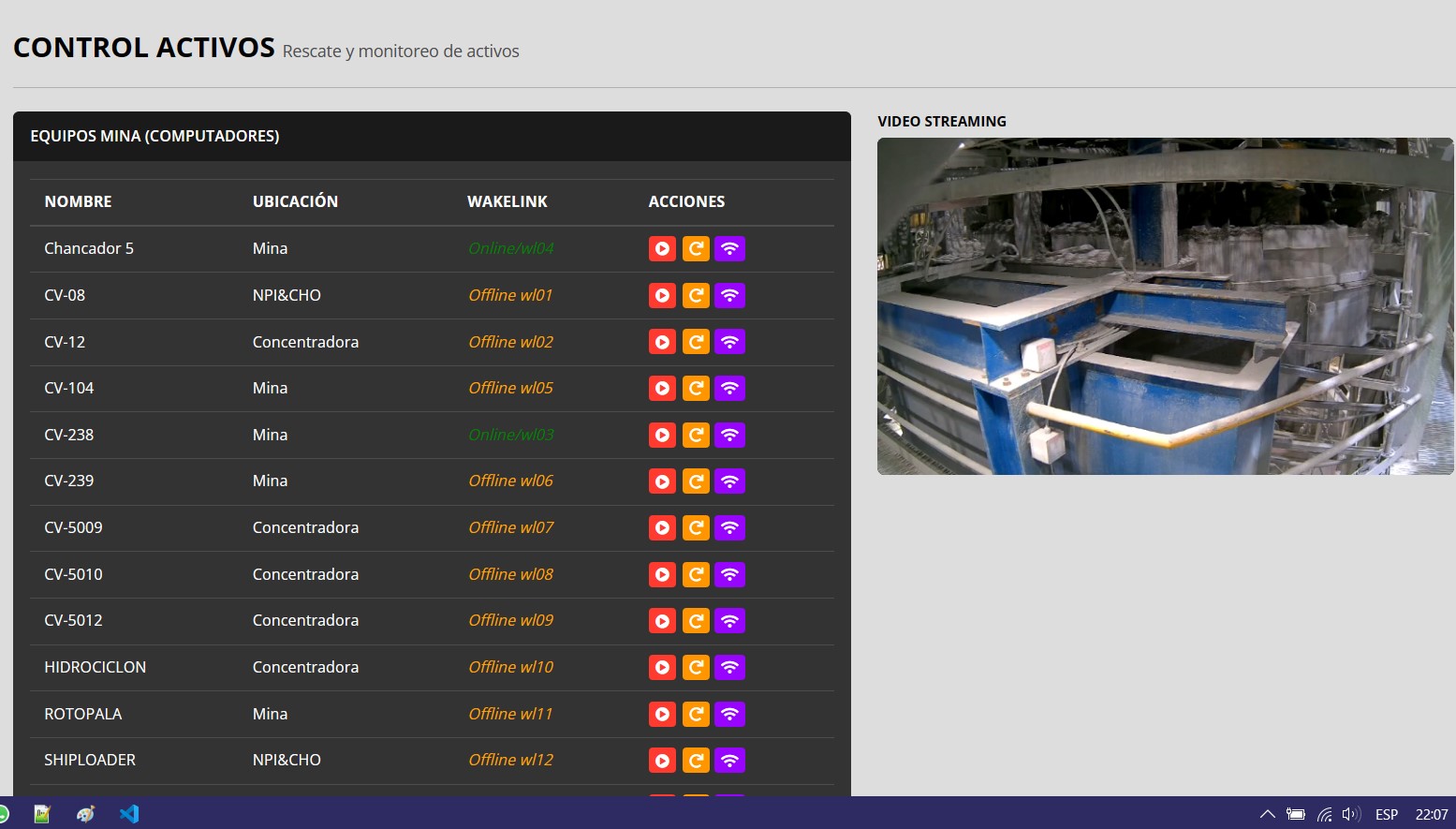Open the volume control in system tray
Screen dimensions: 1456x829
(1349, 814)
